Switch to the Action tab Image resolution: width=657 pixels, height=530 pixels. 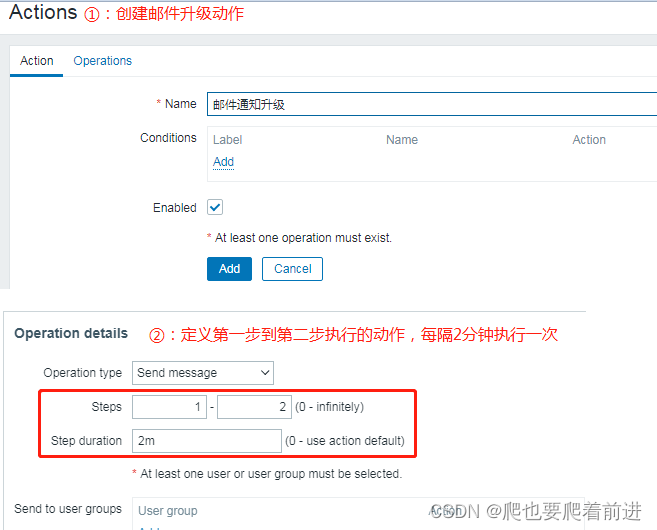coord(37,61)
